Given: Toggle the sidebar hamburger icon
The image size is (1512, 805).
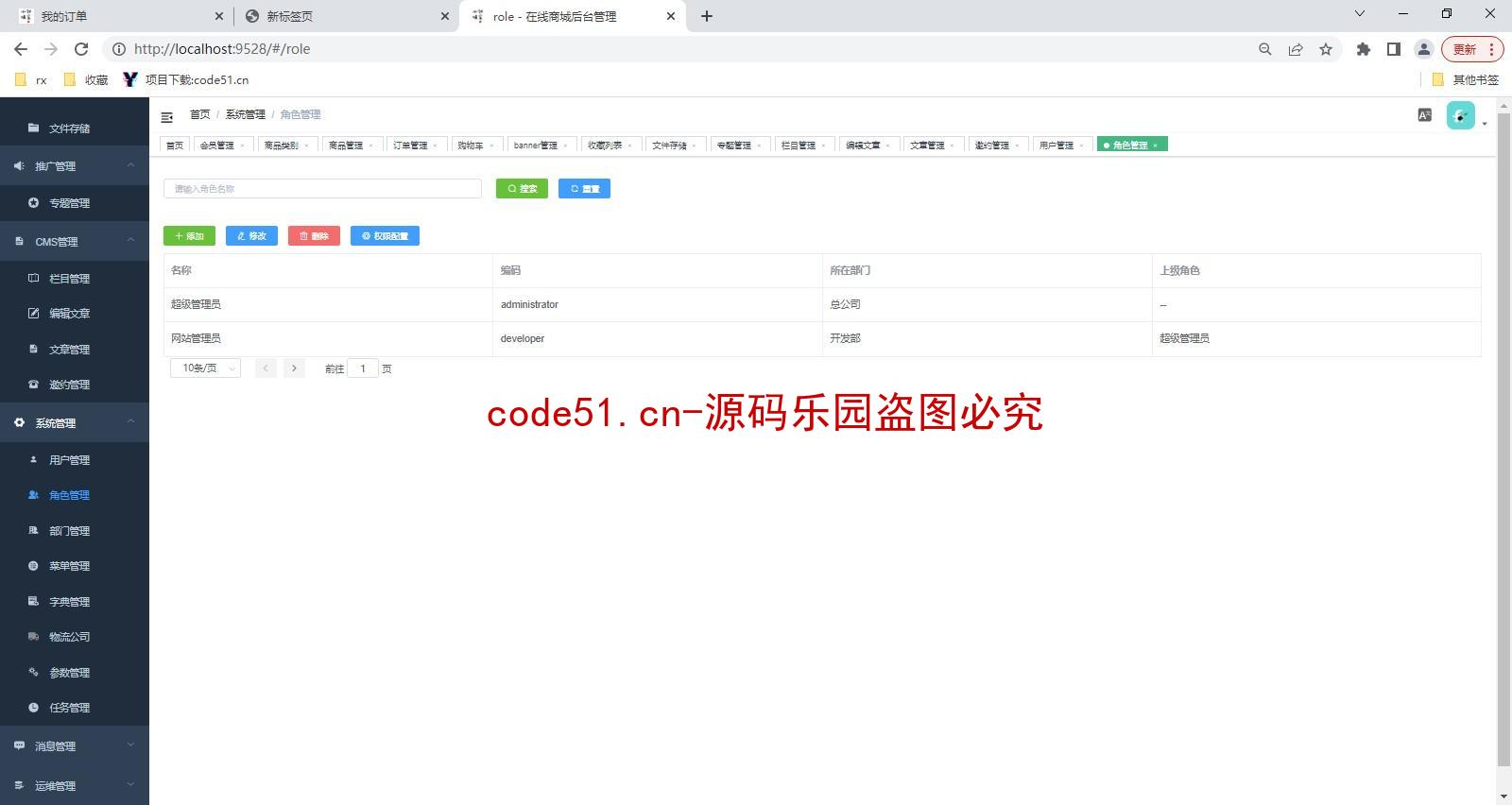Looking at the screenshot, I should 167,117.
